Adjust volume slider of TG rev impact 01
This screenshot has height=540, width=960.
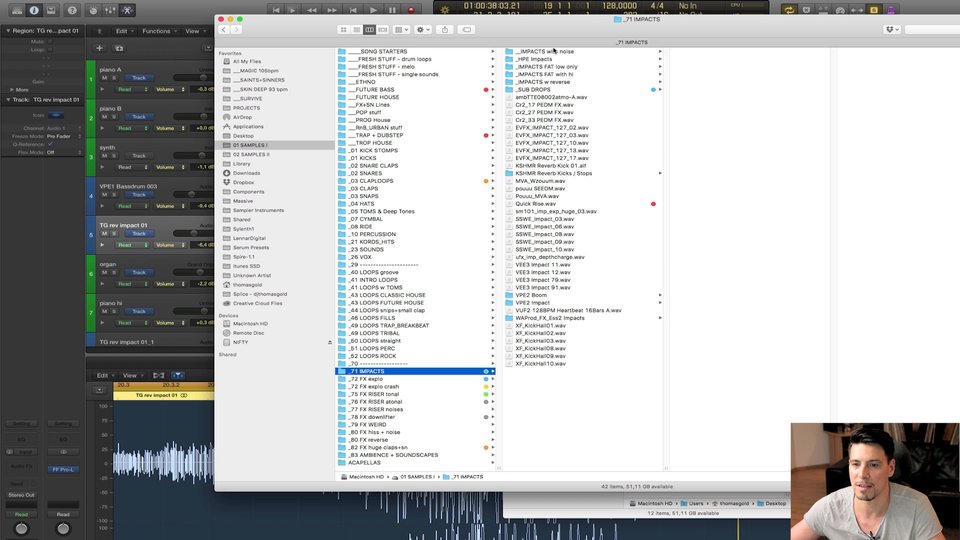point(193,233)
